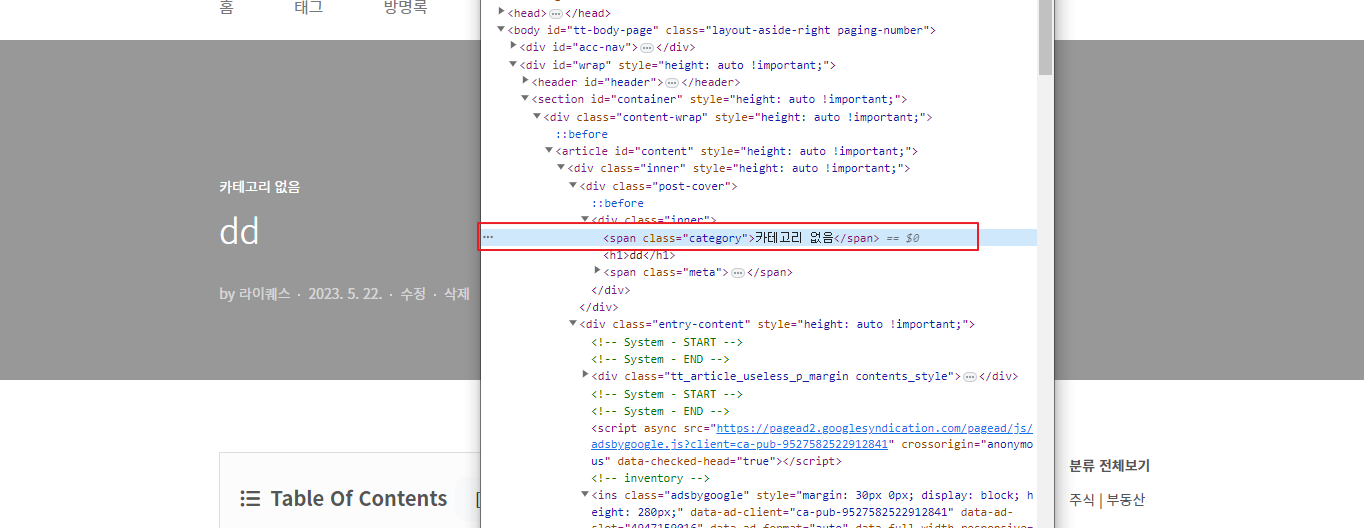Expand the header element node
Image resolution: width=1364 pixels, height=528 pixels.
coord(526,82)
